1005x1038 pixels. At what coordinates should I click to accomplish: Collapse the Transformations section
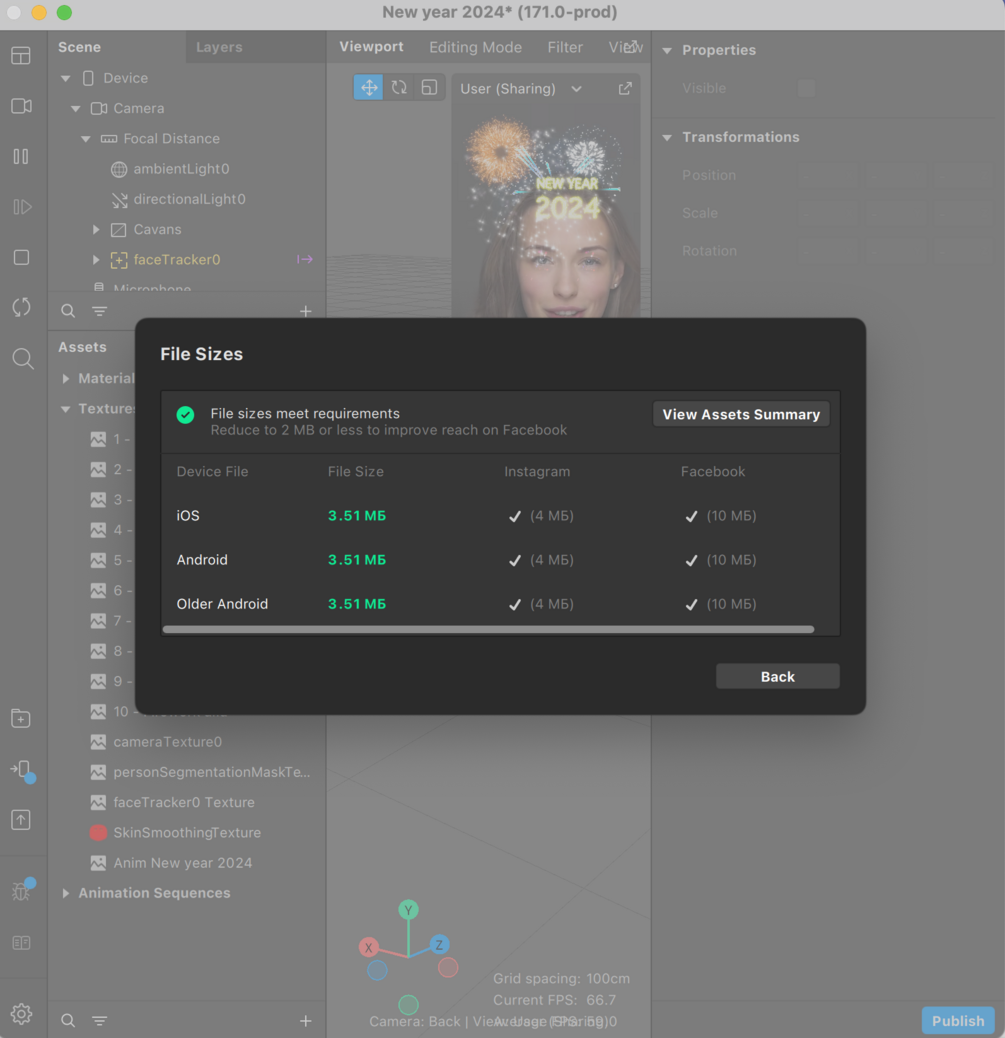pyautogui.click(x=667, y=138)
